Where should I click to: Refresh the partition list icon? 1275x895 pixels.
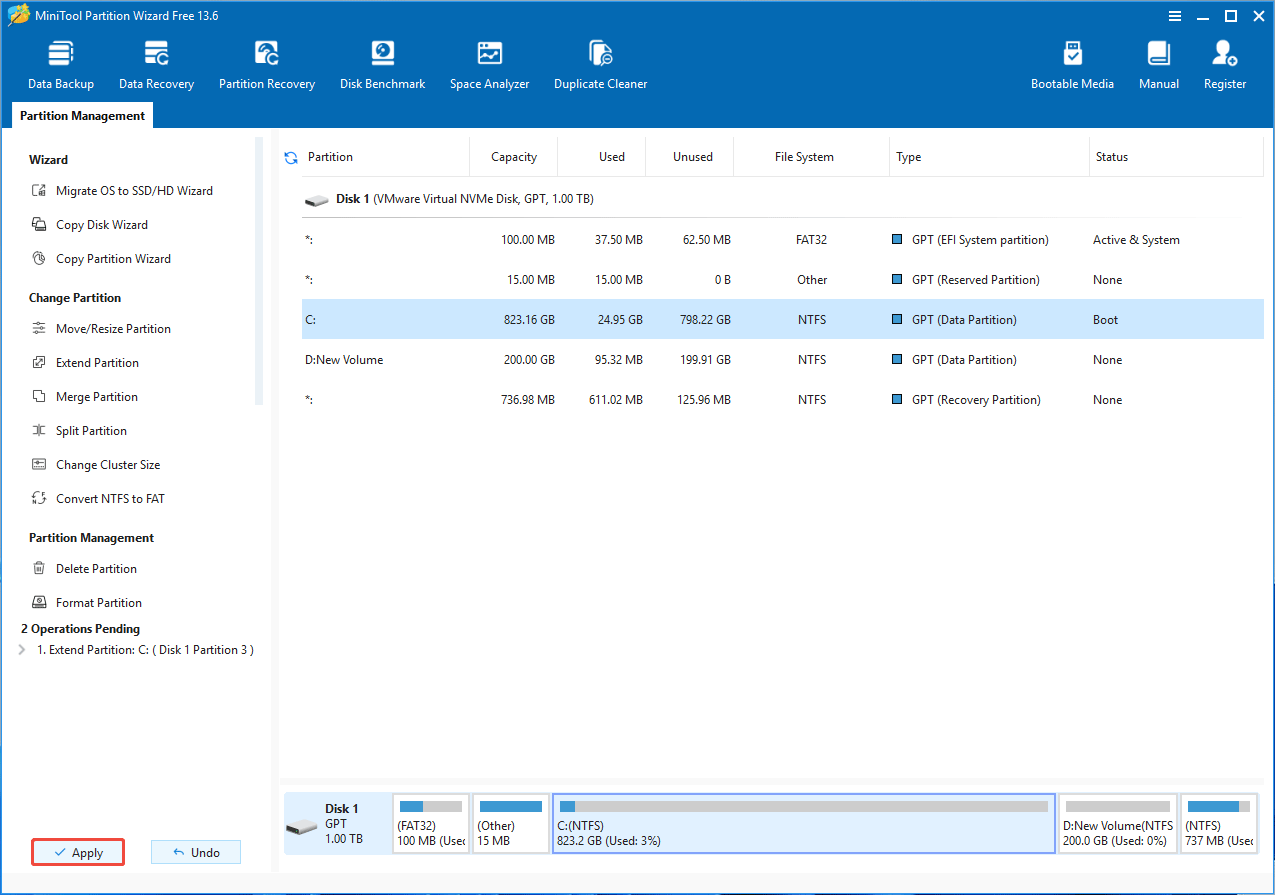[x=291, y=157]
